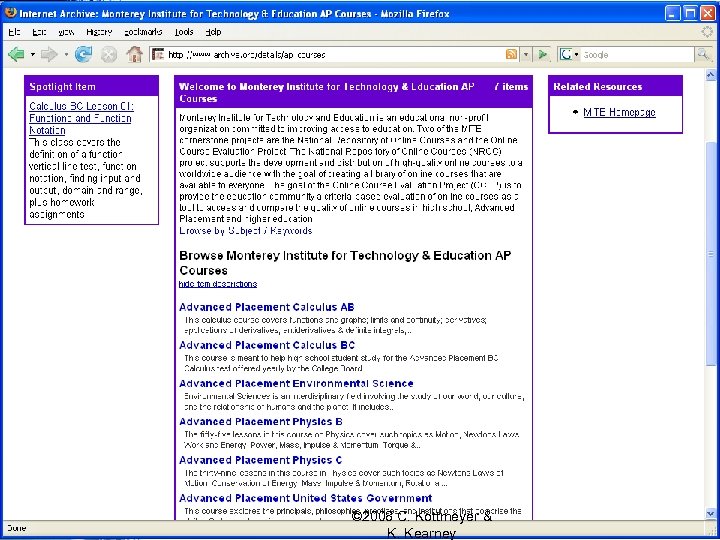Open the View menu
720x540 pixels.
[66, 32]
